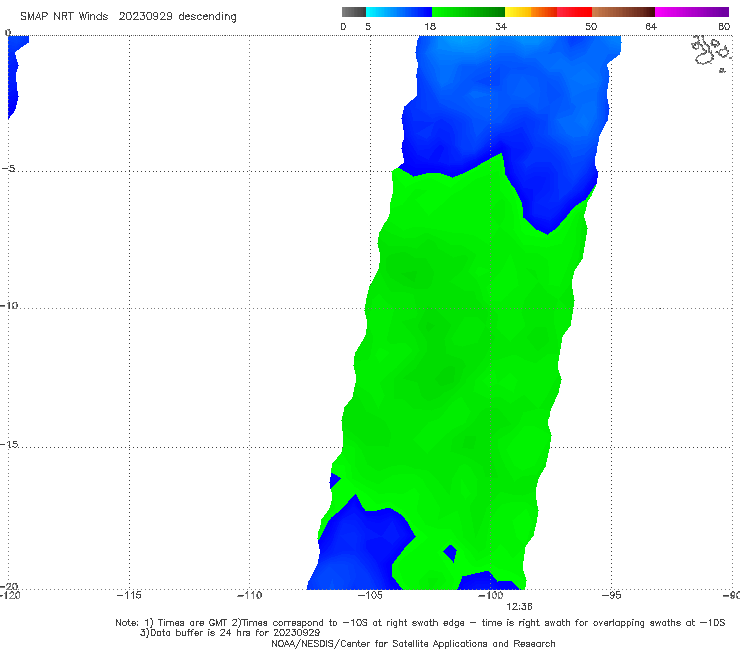740x650 pixels.
Task: Click the green segment of the color bar
Action: (468, 12)
